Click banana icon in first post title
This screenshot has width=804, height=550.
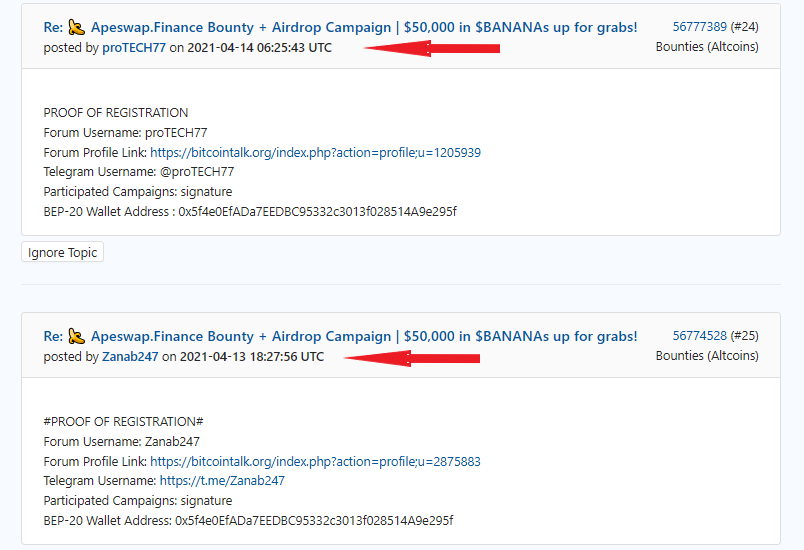76,27
